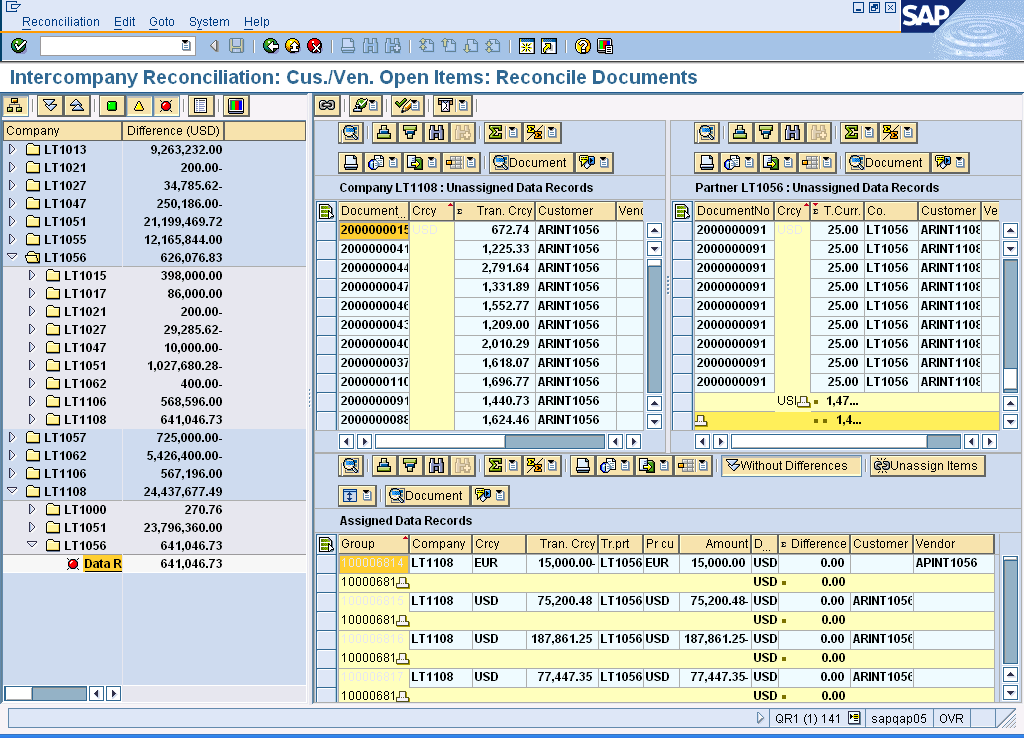Click the horizontal scrollbar of Partner LT1056 grid
The image size is (1024, 738).
pos(846,441)
